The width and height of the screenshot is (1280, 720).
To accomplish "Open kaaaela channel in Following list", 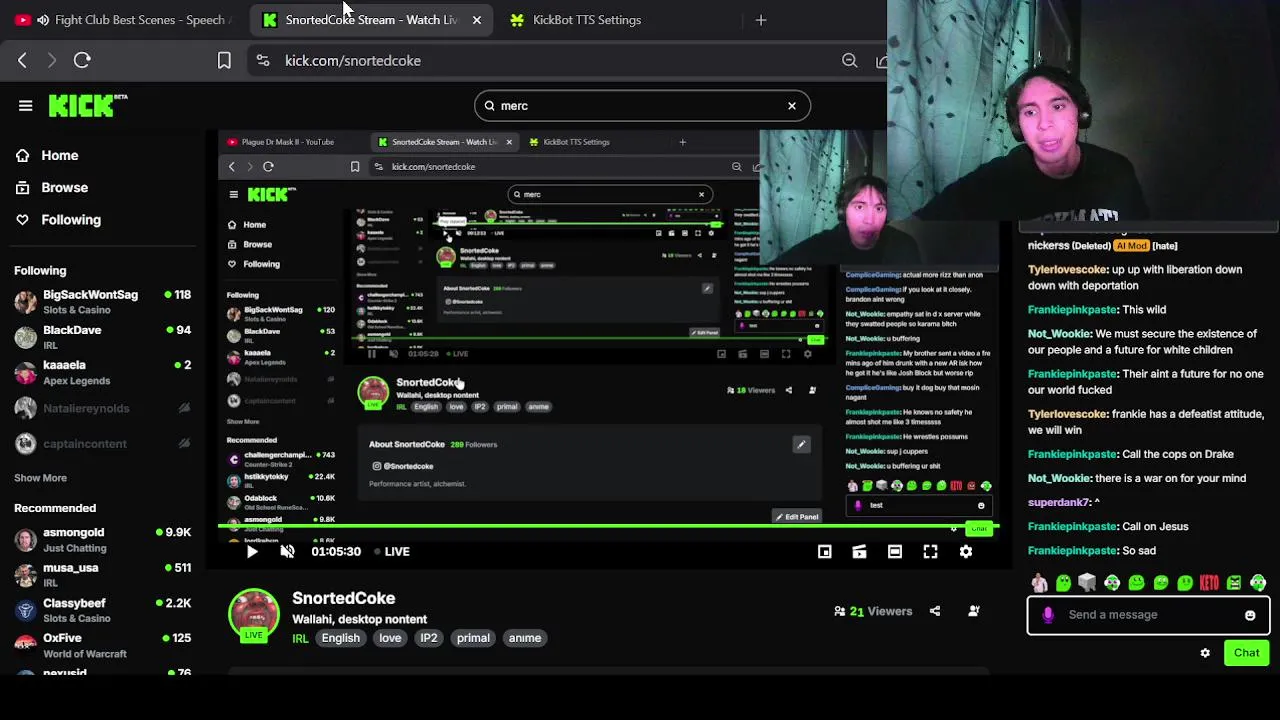I will point(102,372).
